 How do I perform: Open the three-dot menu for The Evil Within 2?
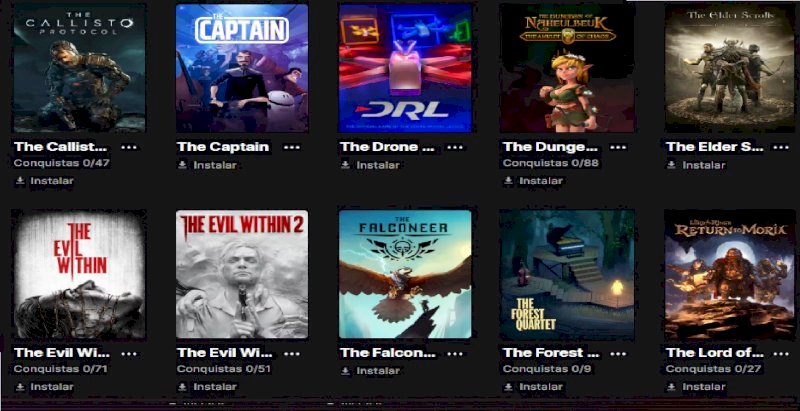292,353
